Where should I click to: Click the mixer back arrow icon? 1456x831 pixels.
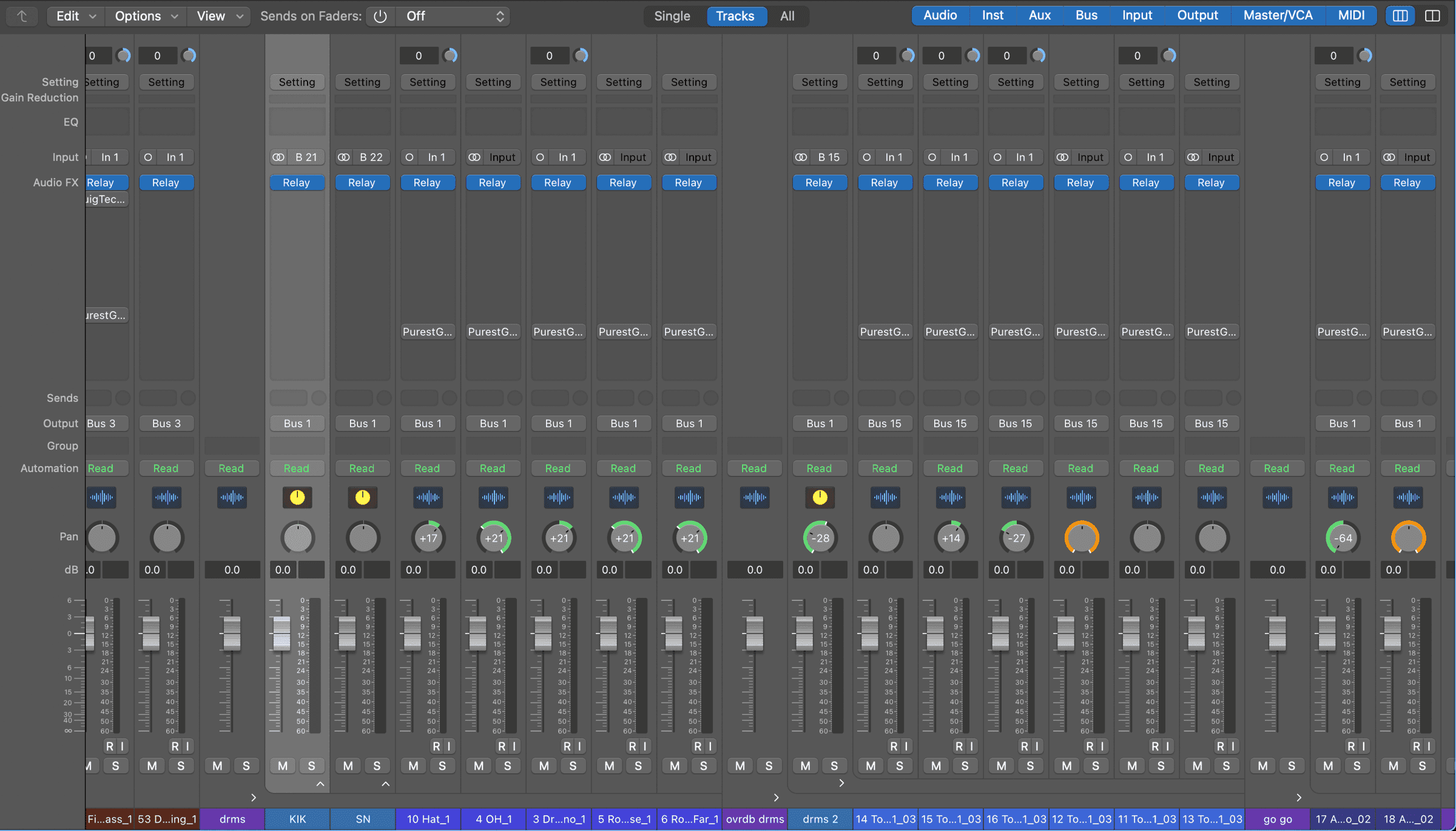pos(22,16)
